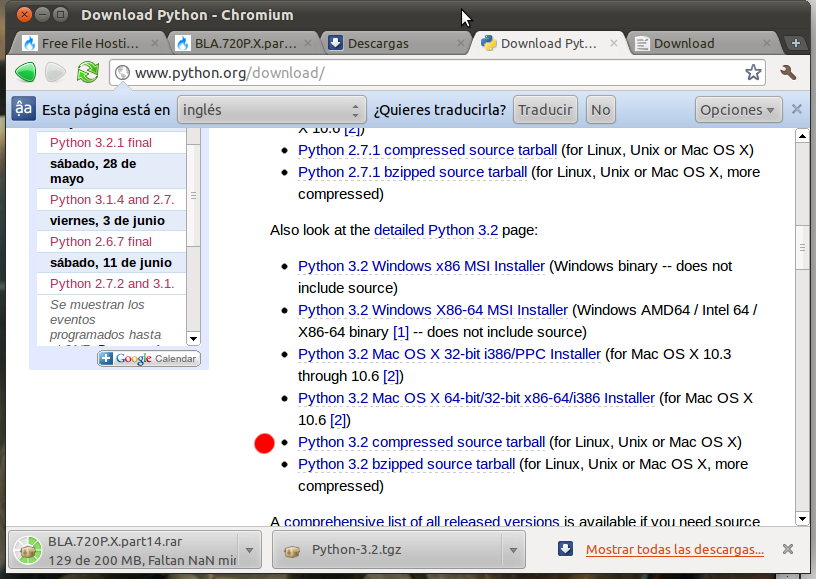Click the www.python.org/download/ address bar
Image resolution: width=816 pixels, height=579 pixels.
pos(437,72)
